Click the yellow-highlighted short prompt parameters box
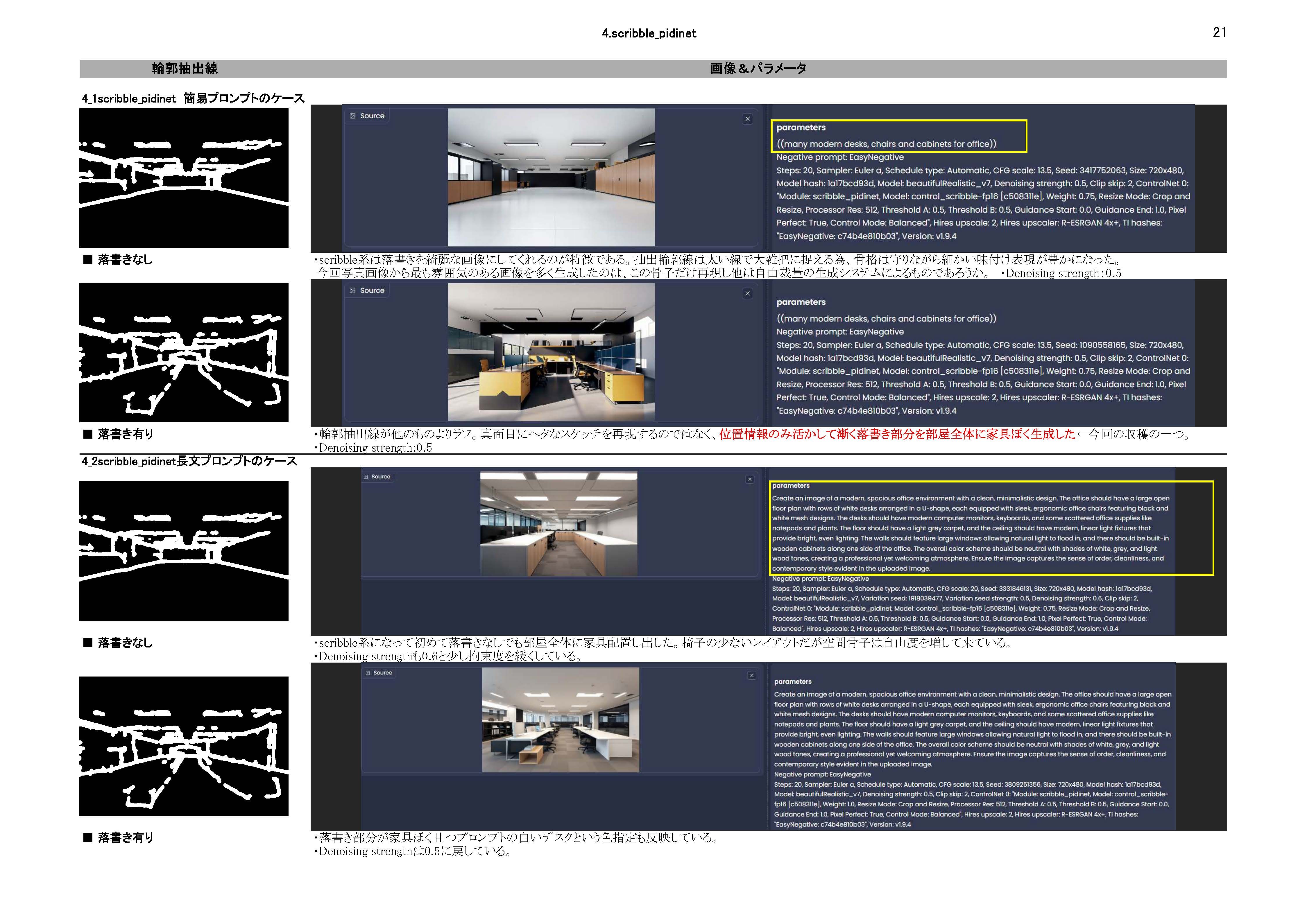 (898, 136)
